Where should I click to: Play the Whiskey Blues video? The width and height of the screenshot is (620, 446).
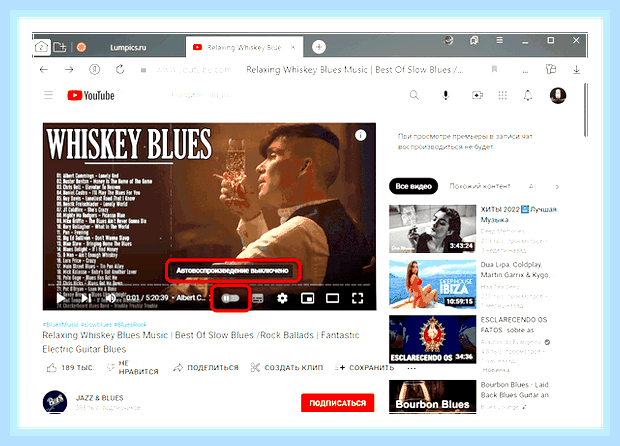(60, 298)
